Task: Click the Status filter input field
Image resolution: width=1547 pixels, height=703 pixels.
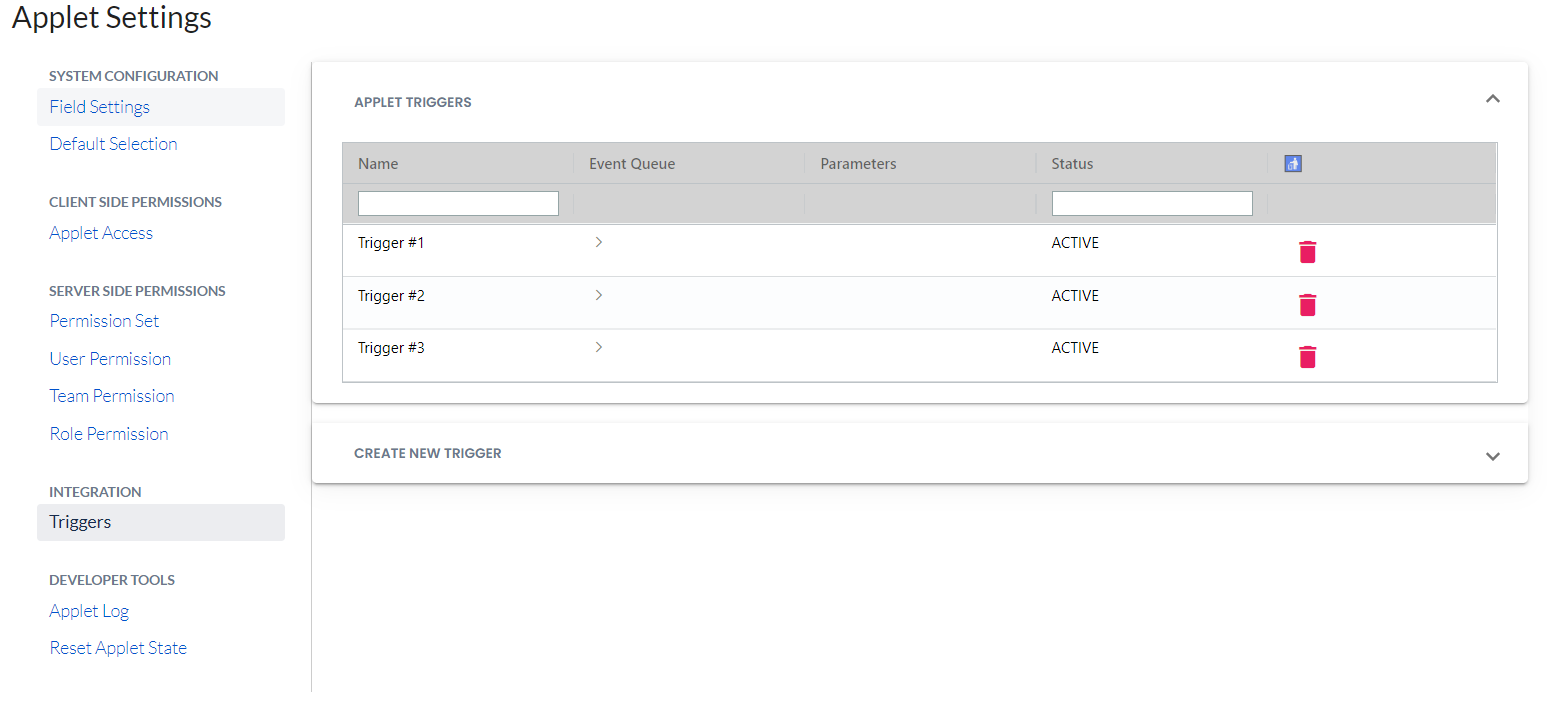Action: (1151, 204)
